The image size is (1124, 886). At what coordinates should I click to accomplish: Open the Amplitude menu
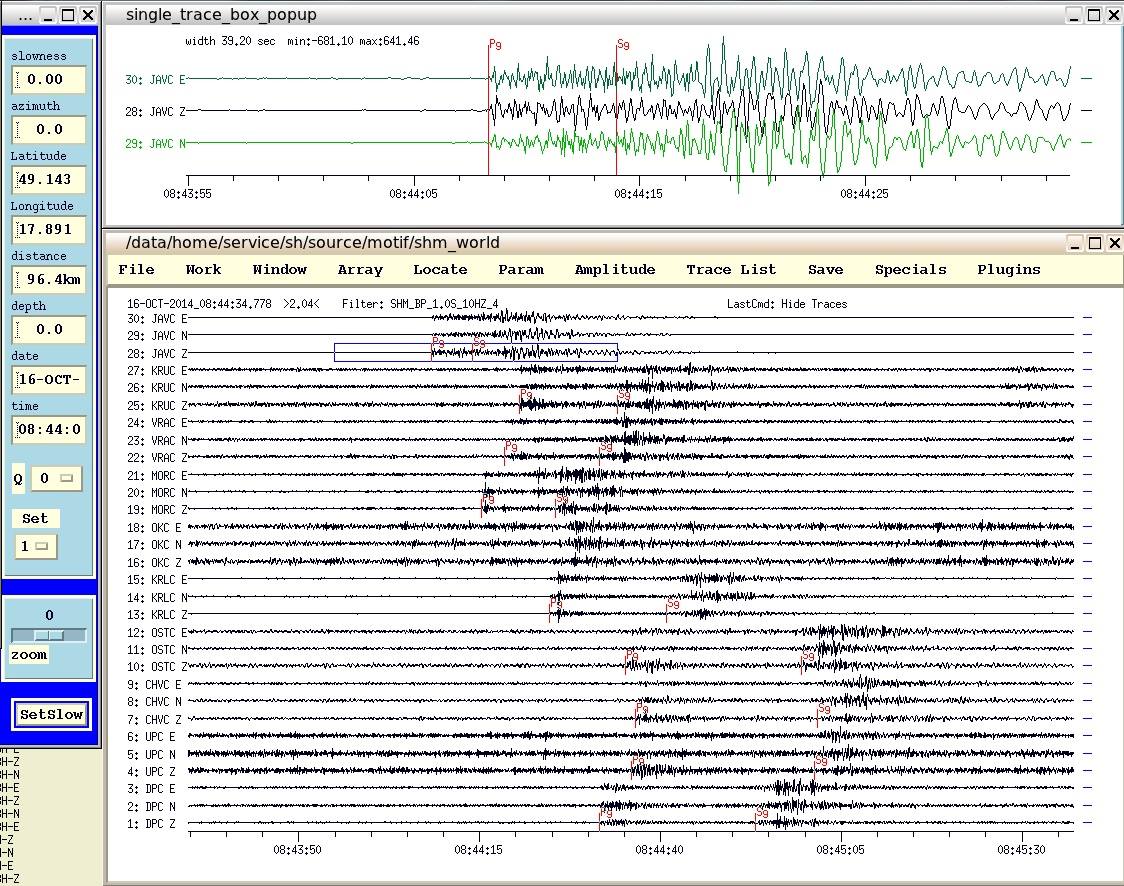click(615, 269)
